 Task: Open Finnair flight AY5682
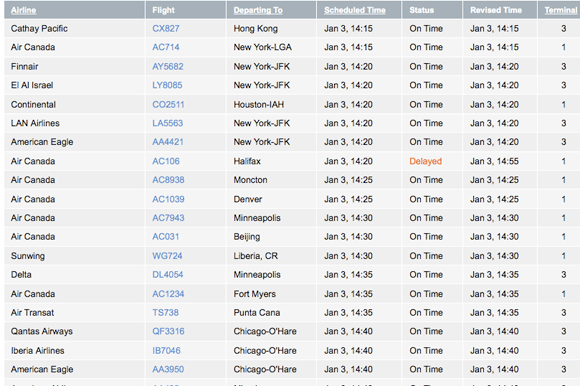pos(168,67)
